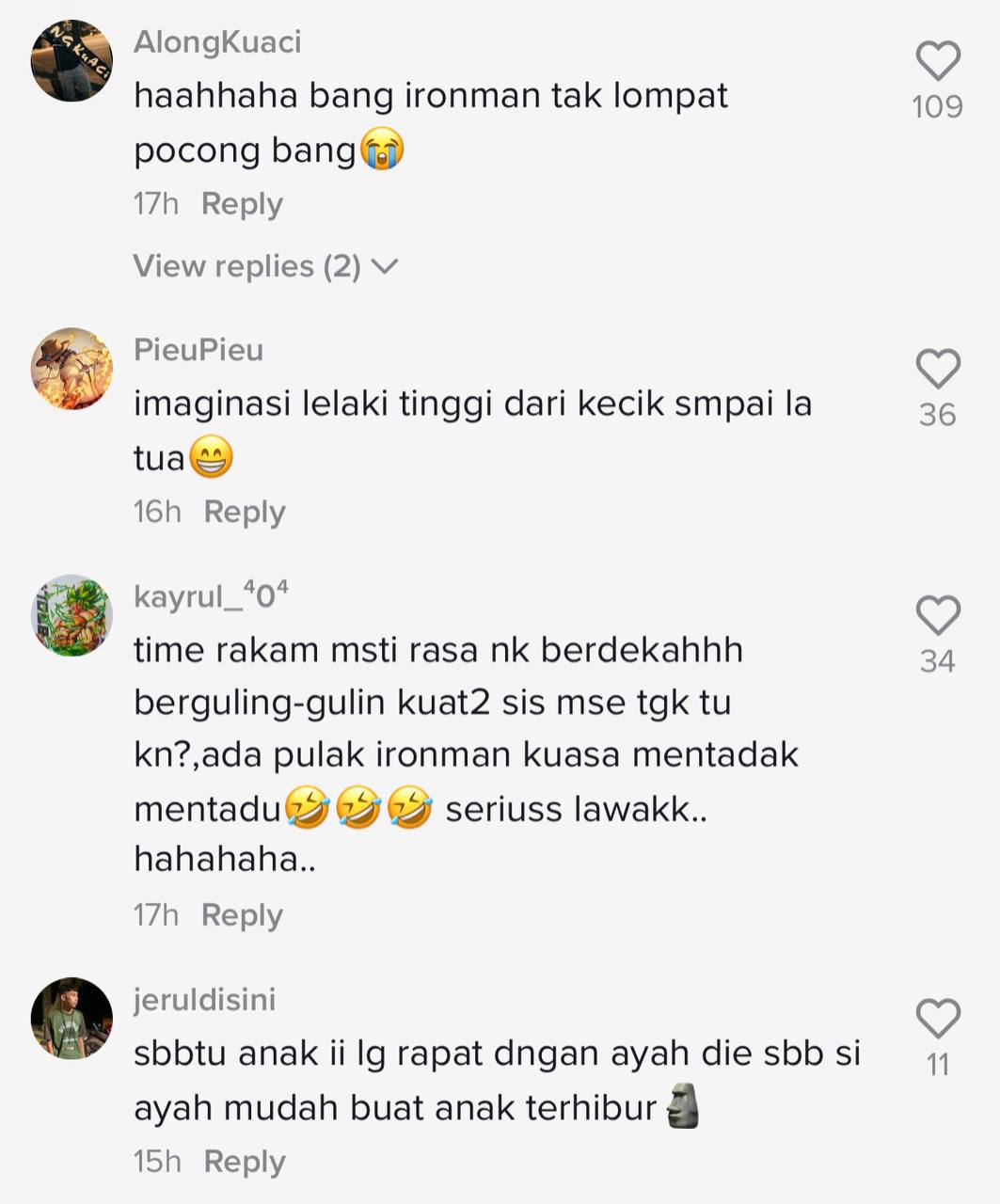This screenshot has height=1204, width=1000.
Task: Reply to PieuPieu's comment
Action: point(245,512)
